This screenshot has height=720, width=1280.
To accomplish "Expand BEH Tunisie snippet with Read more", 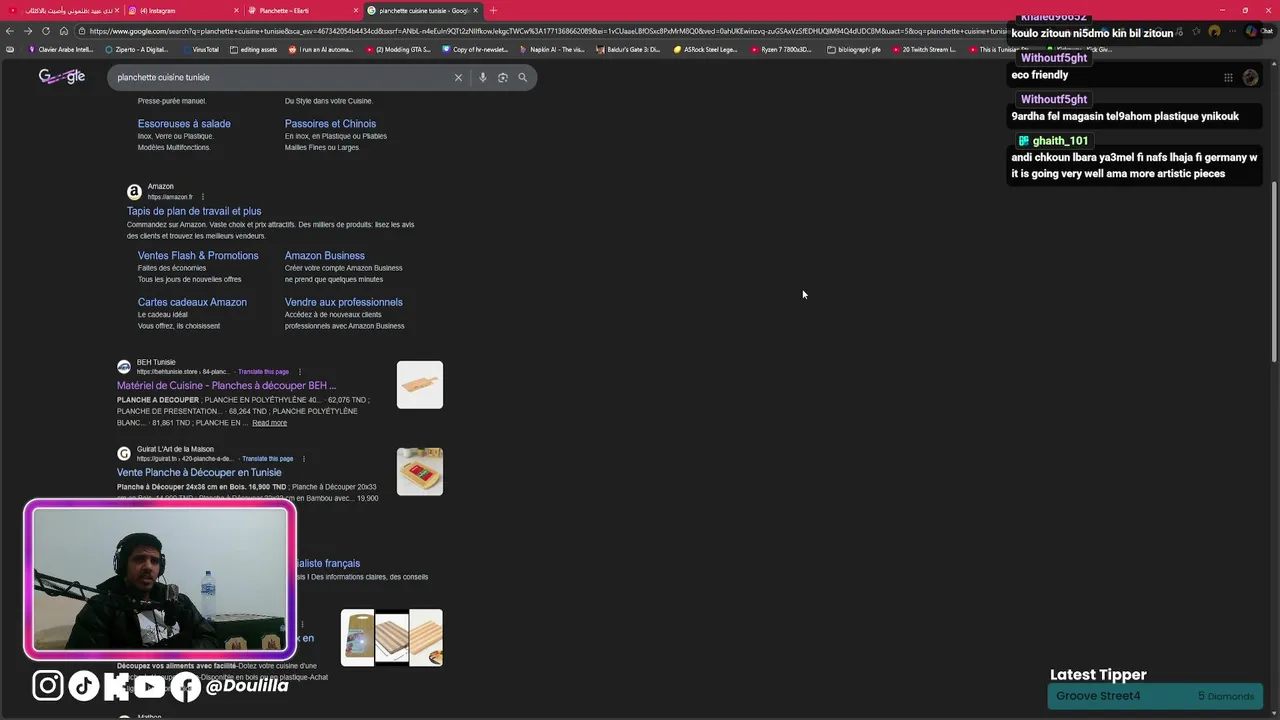I will [269, 423].
